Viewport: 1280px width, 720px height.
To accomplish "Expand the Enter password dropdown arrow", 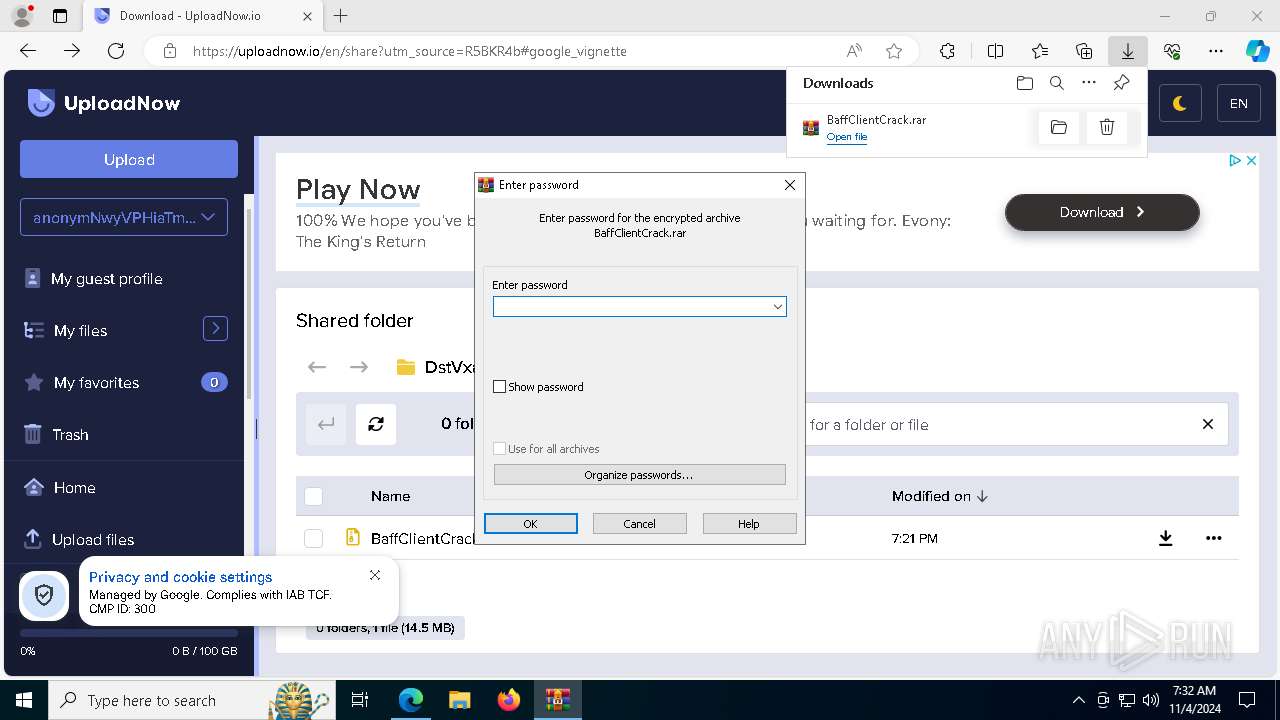I will [x=777, y=306].
